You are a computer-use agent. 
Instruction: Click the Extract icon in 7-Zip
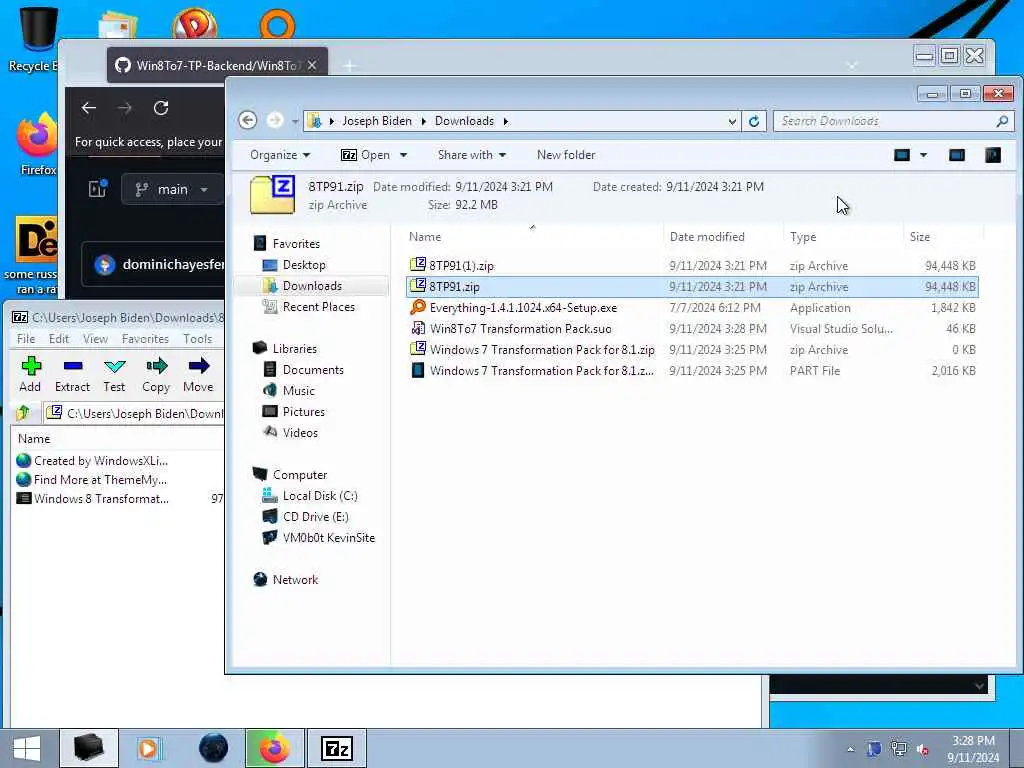click(72, 366)
